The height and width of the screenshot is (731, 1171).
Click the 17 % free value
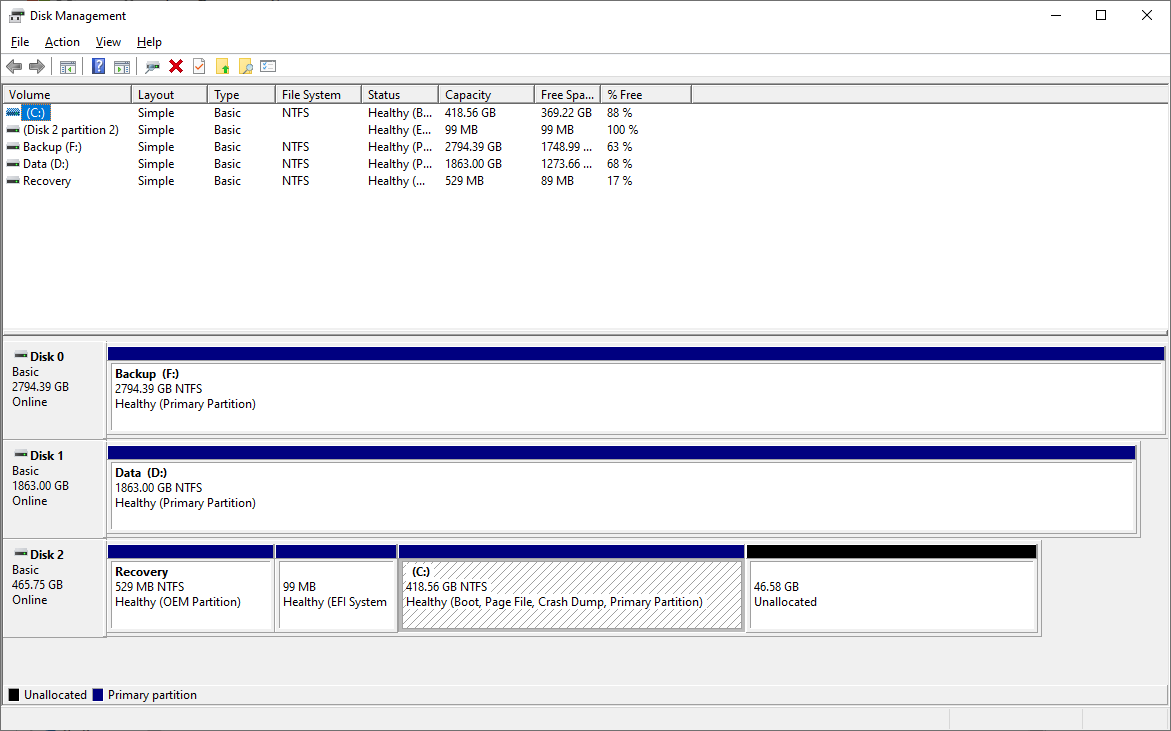(x=619, y=181)
